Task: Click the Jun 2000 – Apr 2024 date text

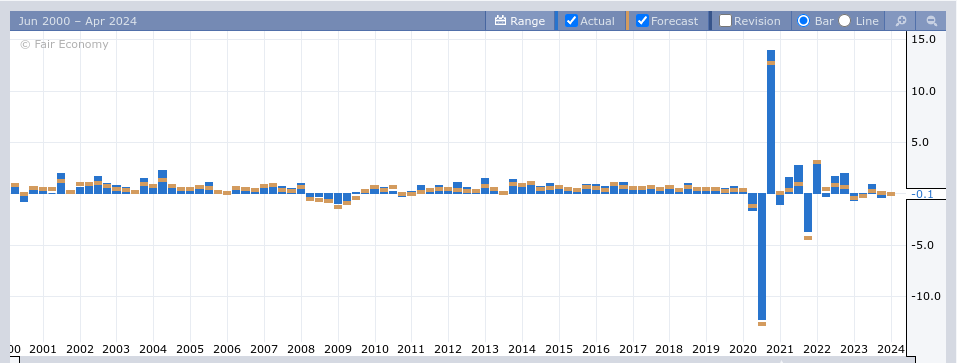Action: [x=78, y=21]
